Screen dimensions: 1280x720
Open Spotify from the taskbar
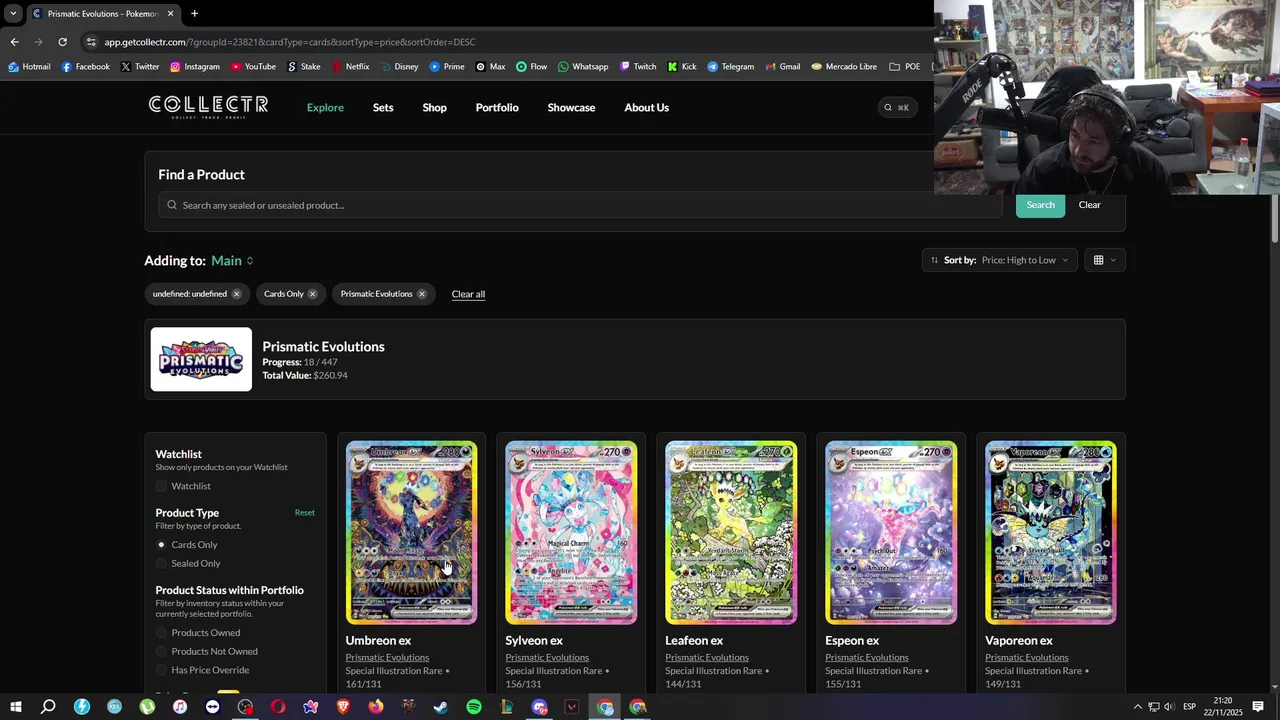tap(473, 707)
